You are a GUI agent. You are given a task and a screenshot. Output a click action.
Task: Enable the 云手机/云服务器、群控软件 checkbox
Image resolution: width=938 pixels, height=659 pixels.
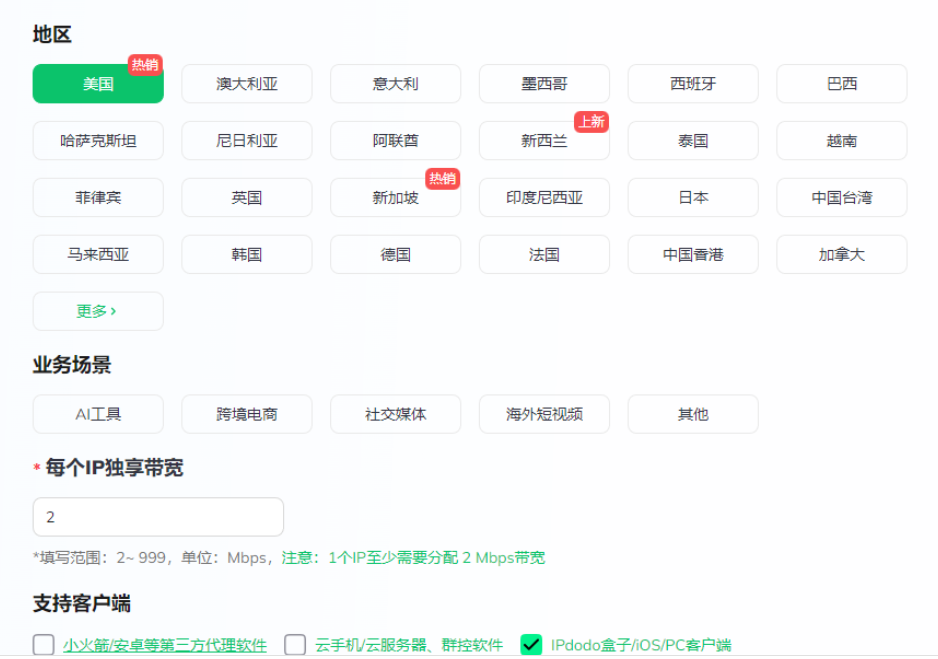pyautogui.click(x=295, y=645)
